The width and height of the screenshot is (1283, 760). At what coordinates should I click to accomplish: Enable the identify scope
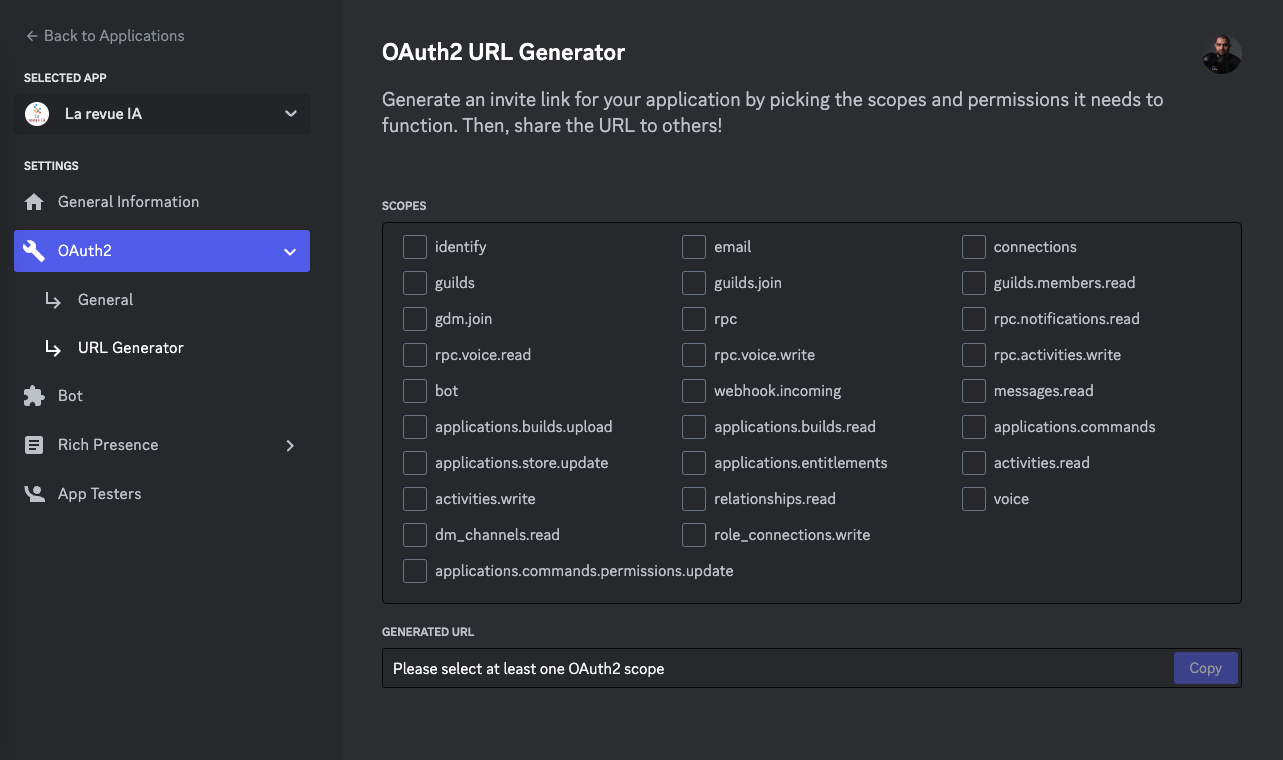pyautogui.click(x=415, y=246)
